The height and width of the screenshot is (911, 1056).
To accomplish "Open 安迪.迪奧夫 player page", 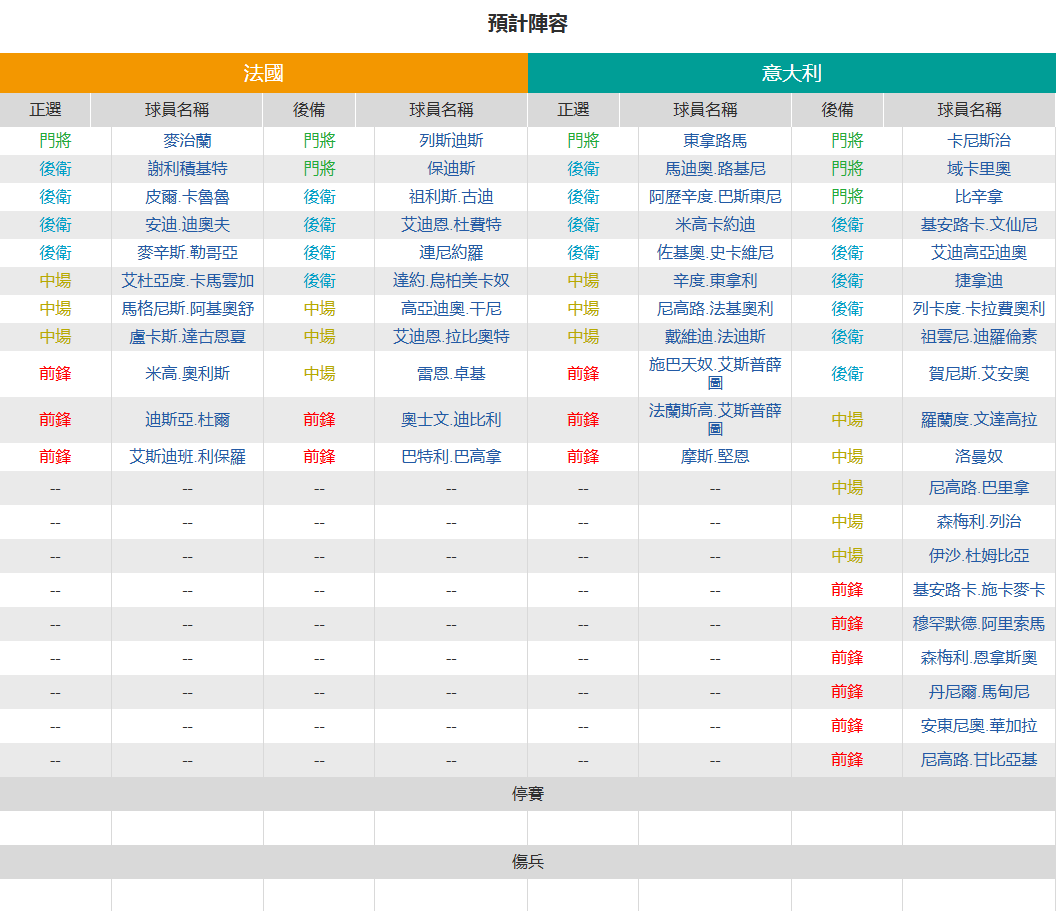I will pyautogui.click(x=187, y=225).
